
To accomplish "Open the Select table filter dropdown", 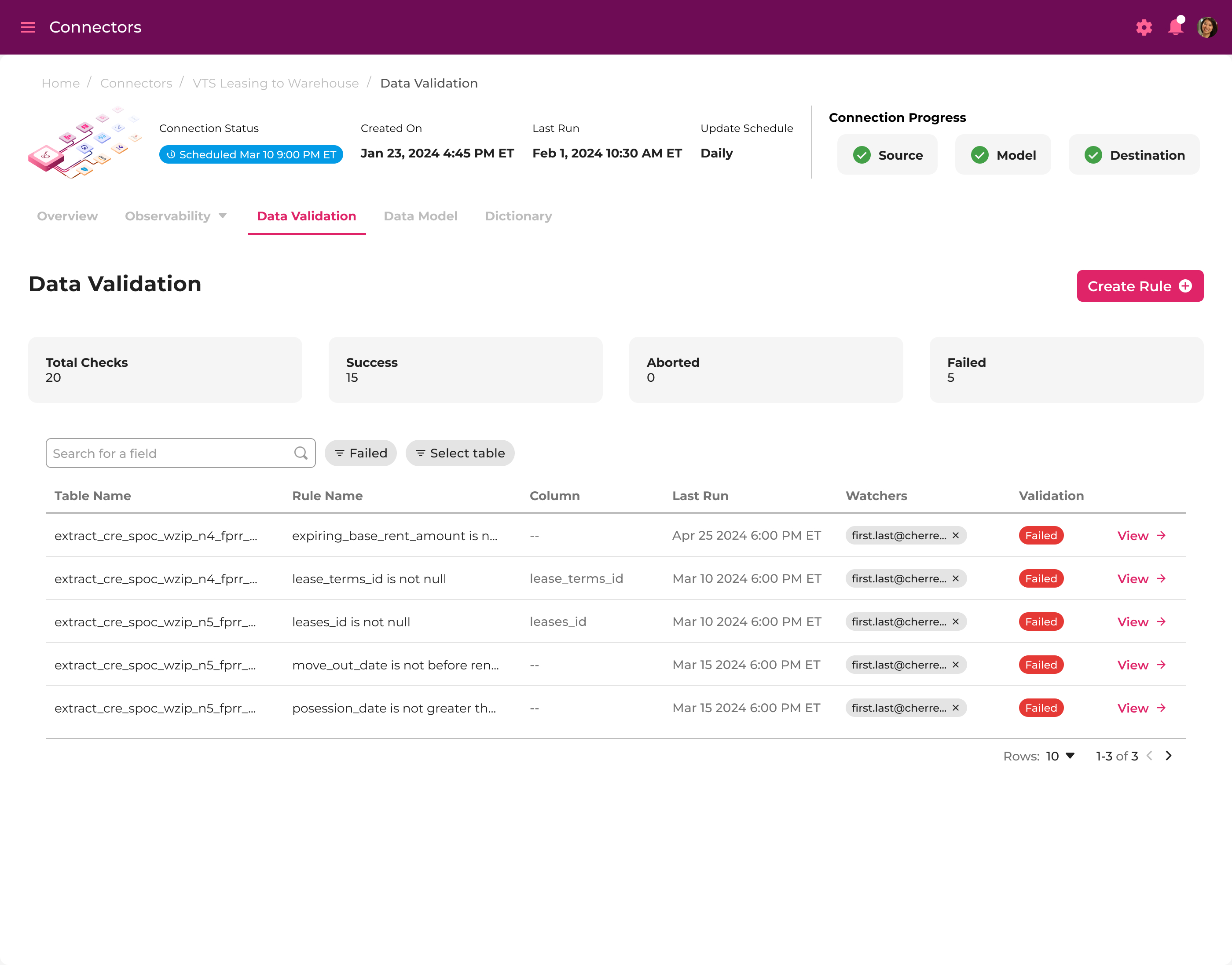I will point(459,453).
